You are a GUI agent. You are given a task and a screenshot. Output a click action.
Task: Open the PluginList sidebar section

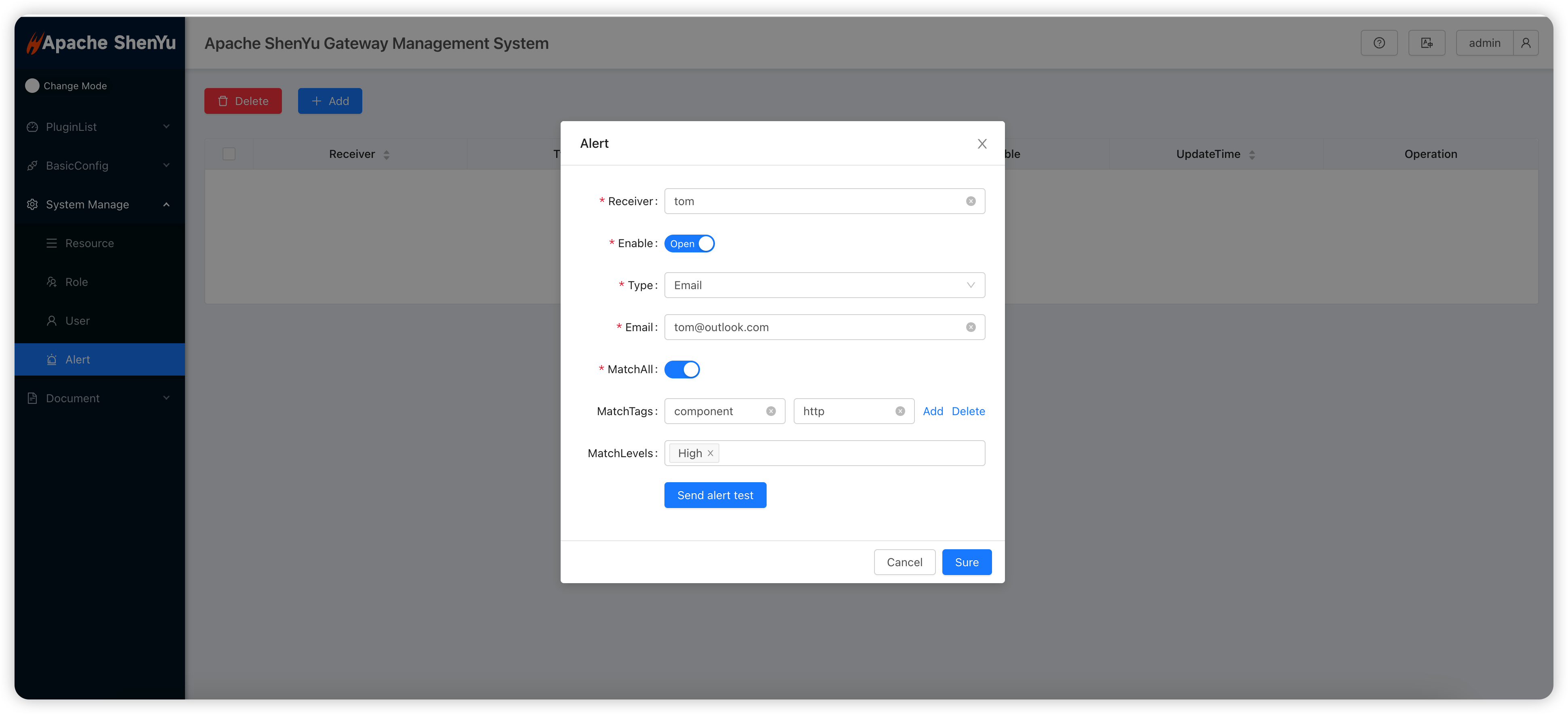pyautogui.click(x=71, y=127)
